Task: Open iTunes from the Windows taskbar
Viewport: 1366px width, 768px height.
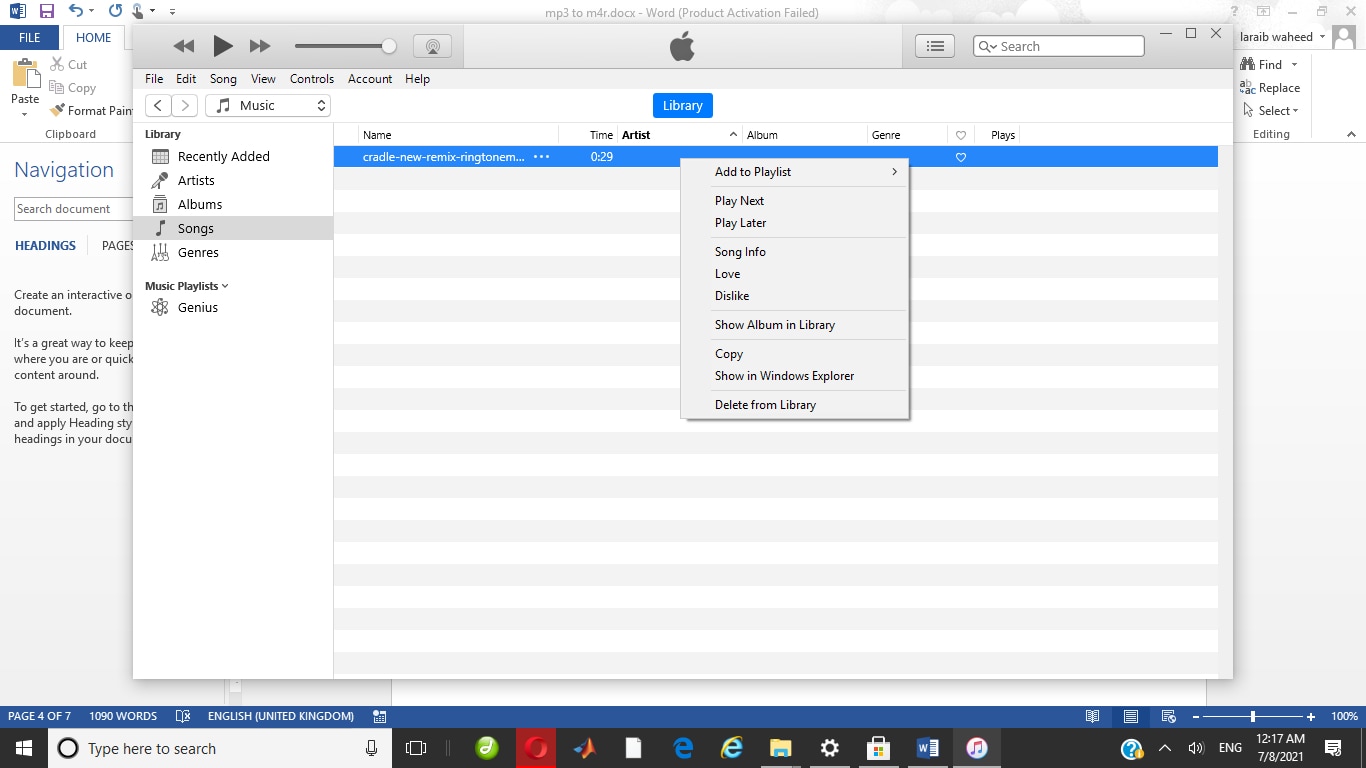Action: (976, 748)
